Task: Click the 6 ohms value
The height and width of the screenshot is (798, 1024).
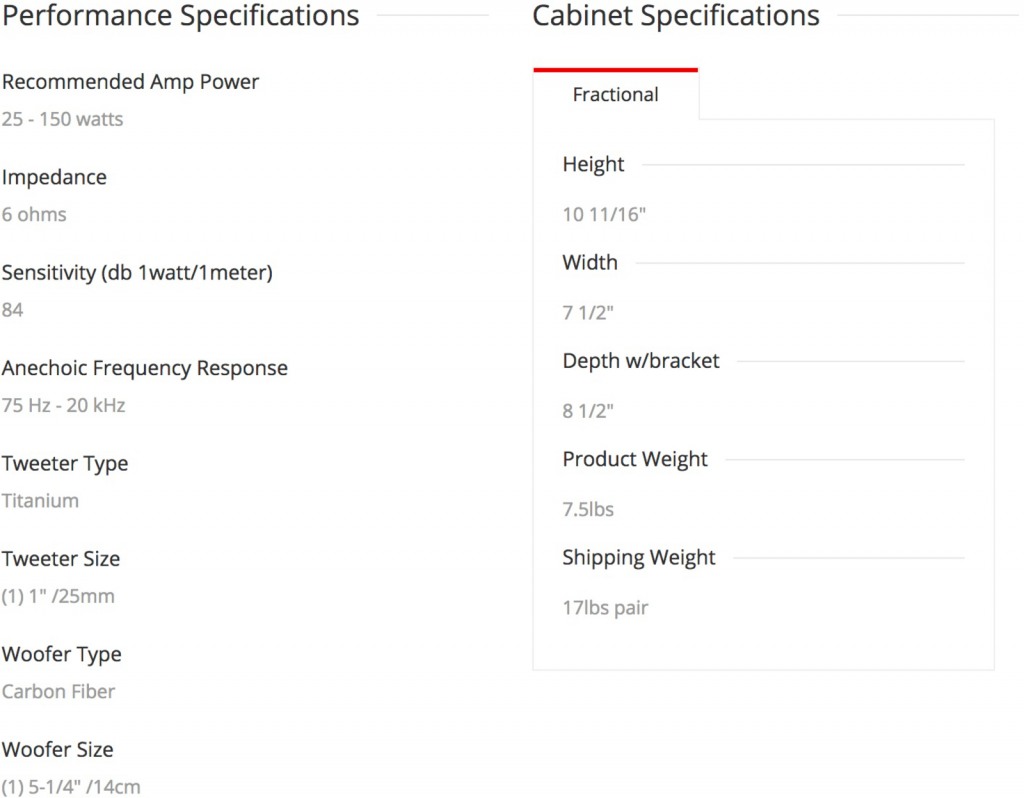Action: (34, 214)
